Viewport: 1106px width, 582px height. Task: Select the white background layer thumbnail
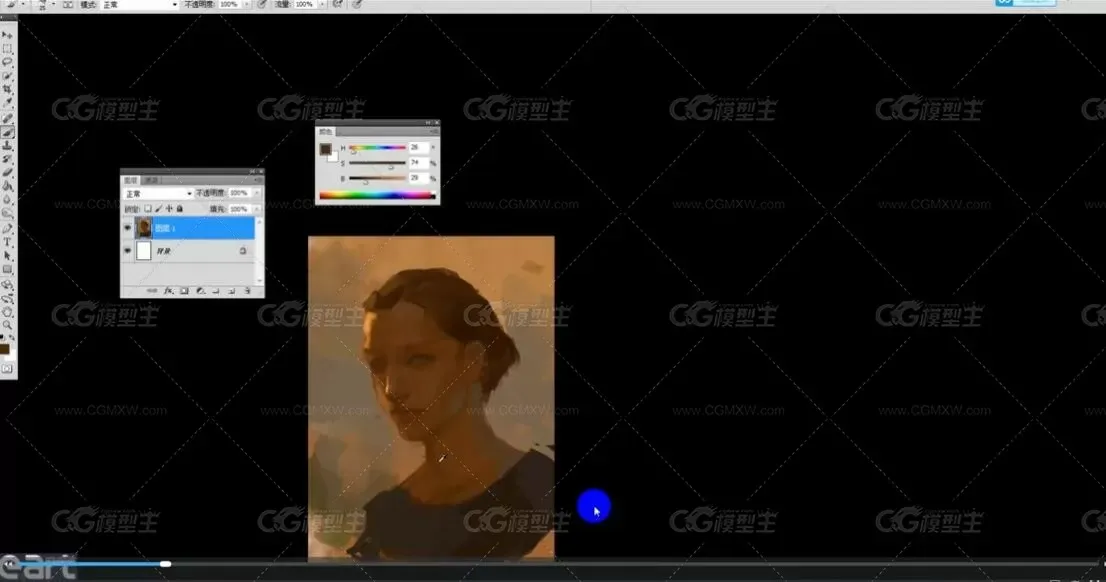point(144,250)
